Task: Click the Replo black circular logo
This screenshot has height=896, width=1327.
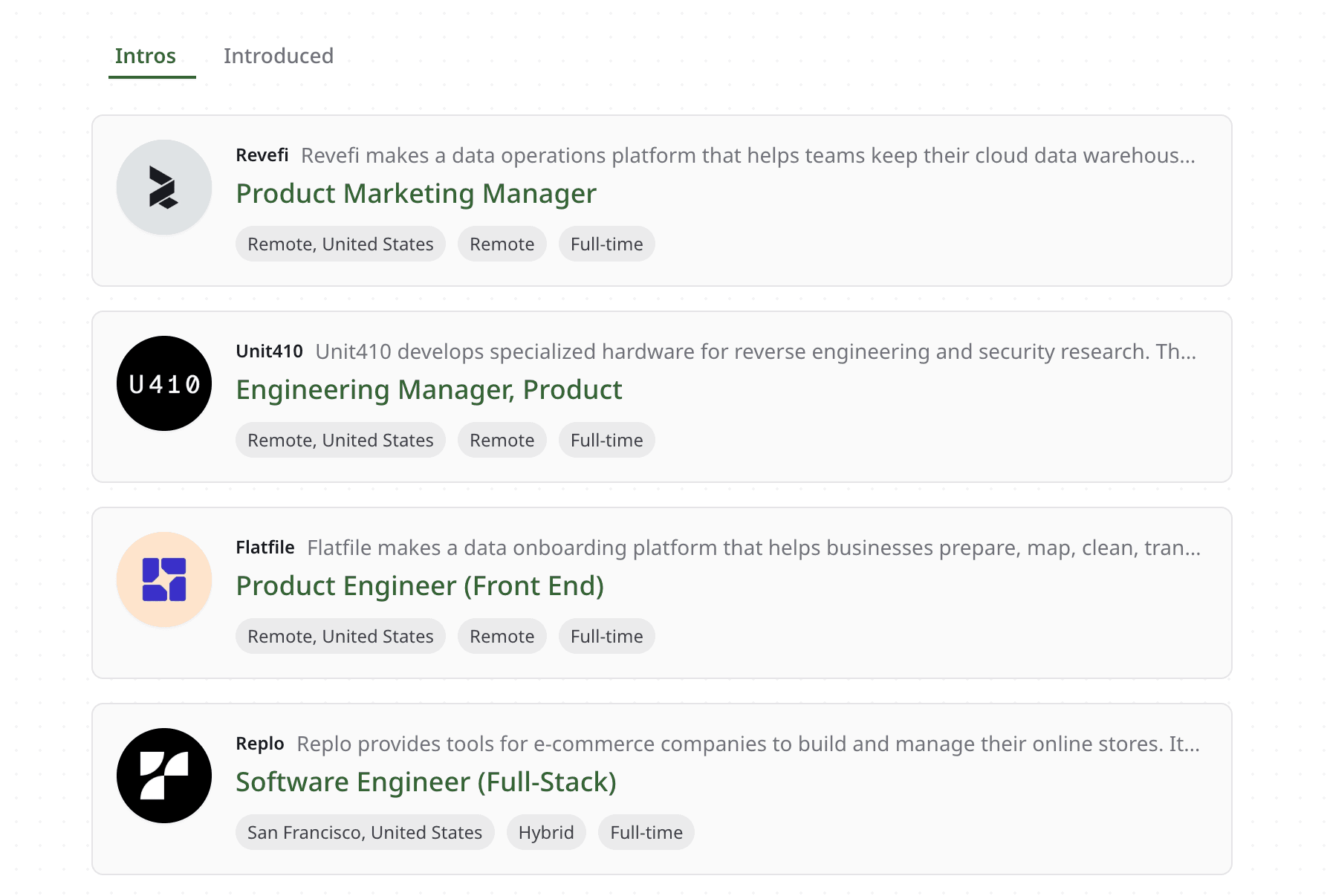Action: [x=163, y=776]
